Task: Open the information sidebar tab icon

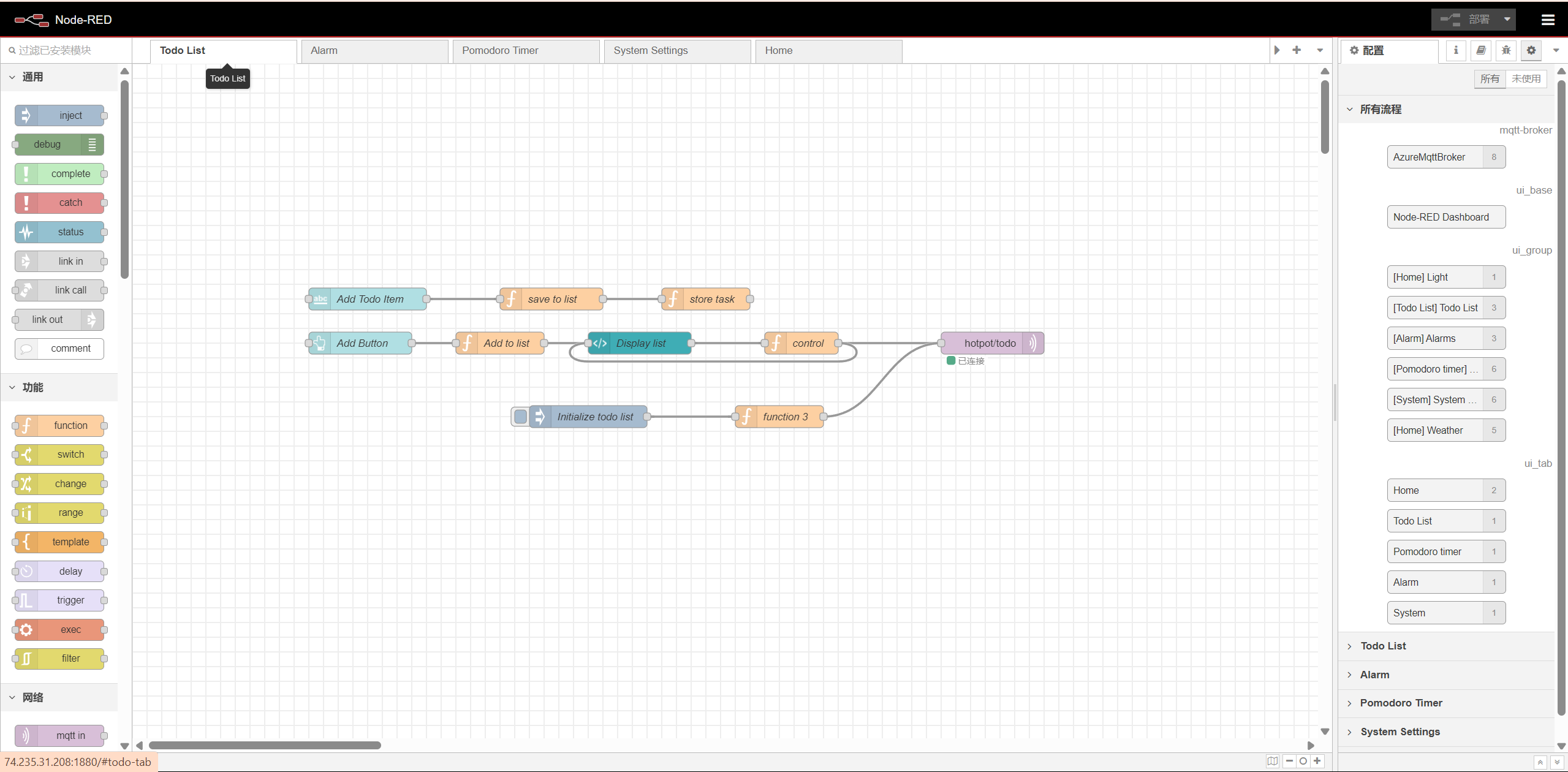Action: (1456, 50)
